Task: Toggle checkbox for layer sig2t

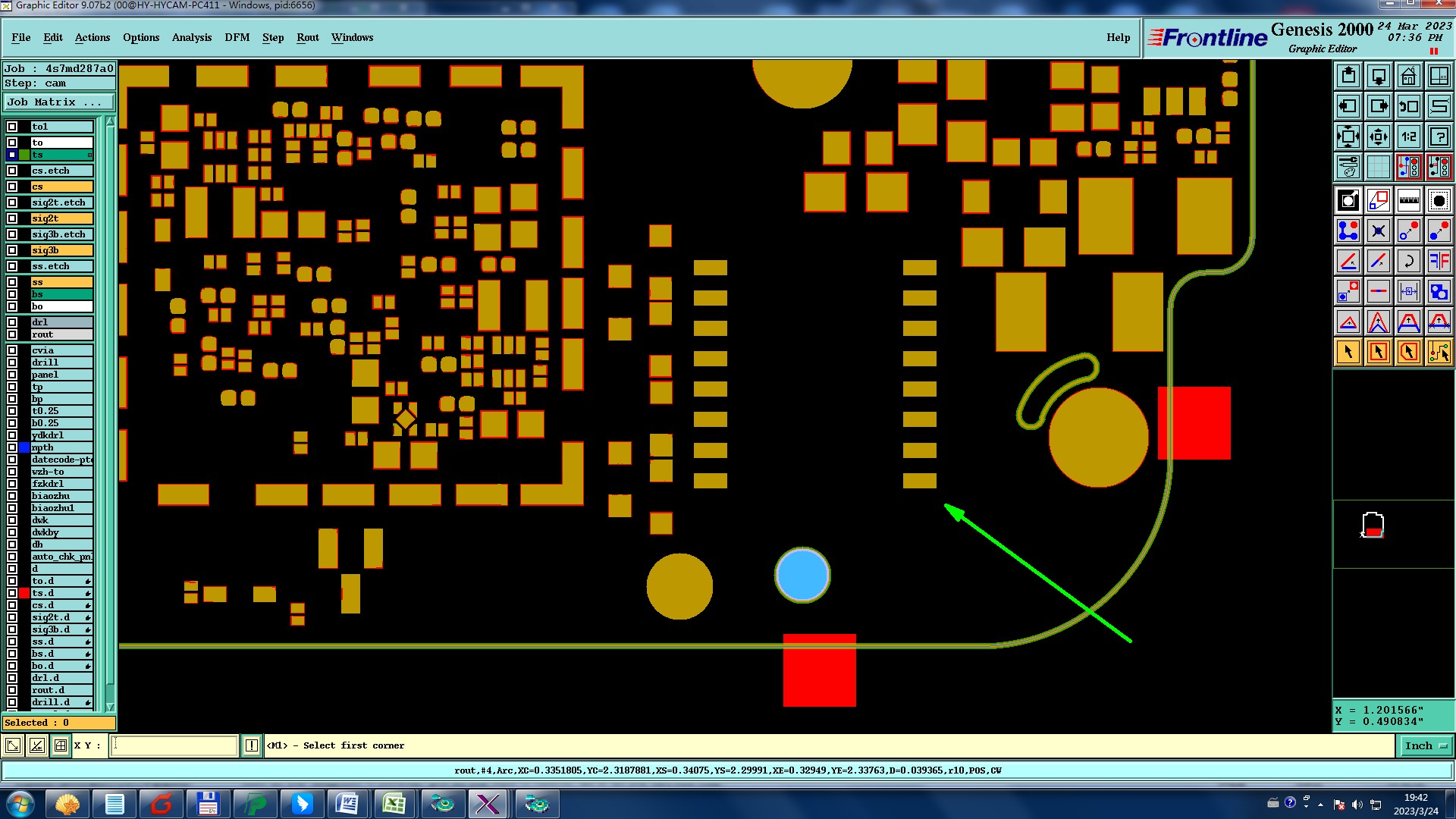Action: coord(12,218)
